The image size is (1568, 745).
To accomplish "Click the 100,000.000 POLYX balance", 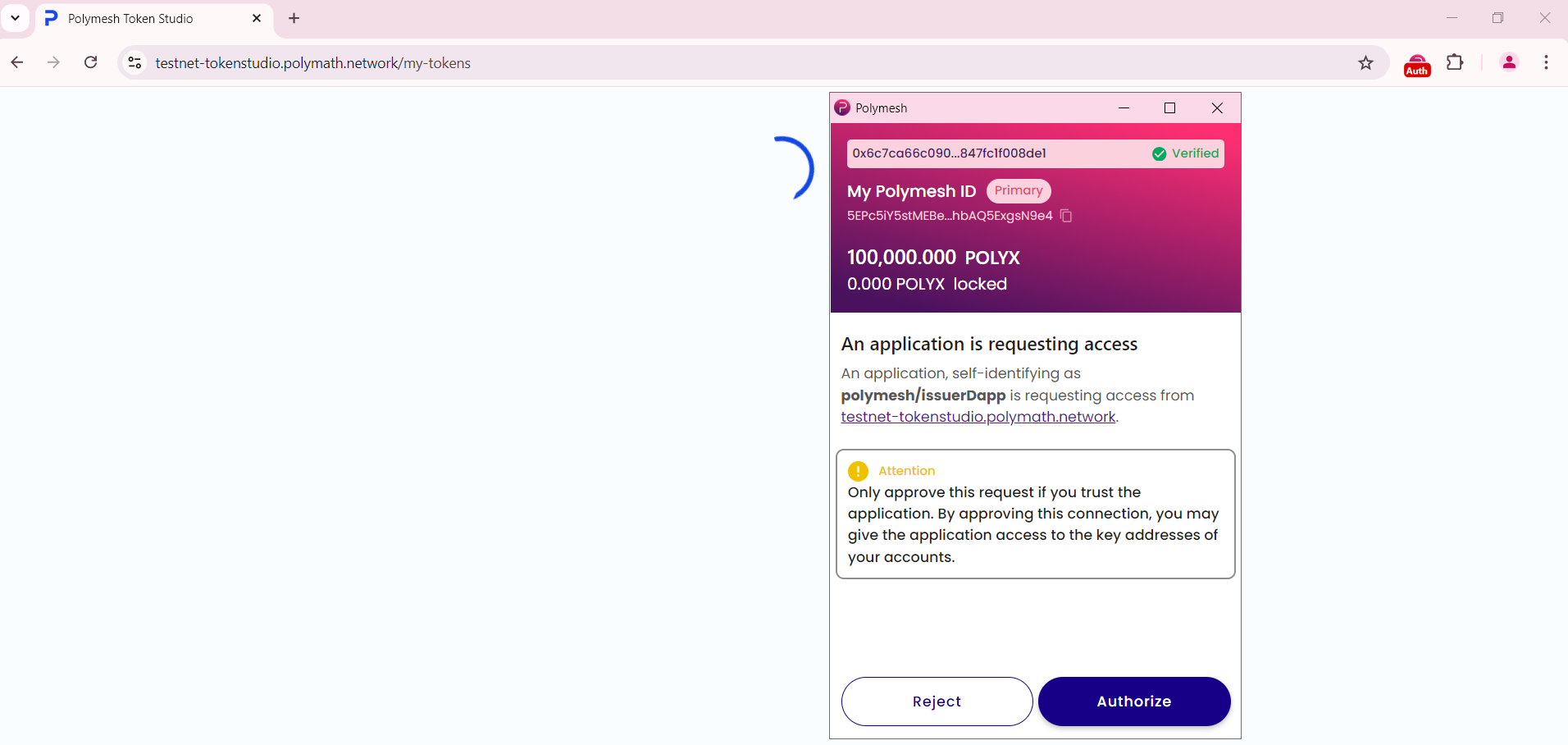I will click(x=933, y=258).
